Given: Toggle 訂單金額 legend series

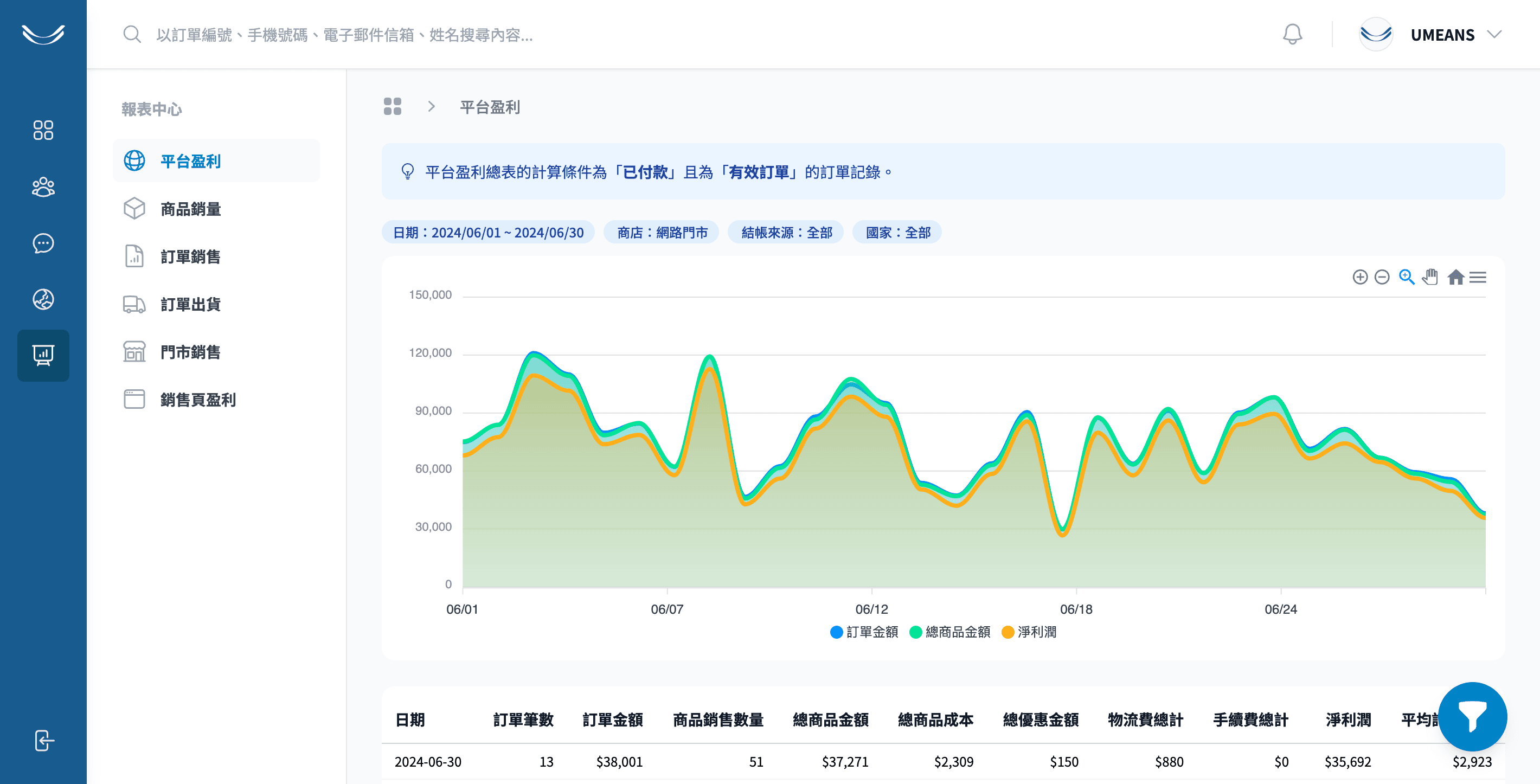Looking at the screenshot, I should 864,632.
